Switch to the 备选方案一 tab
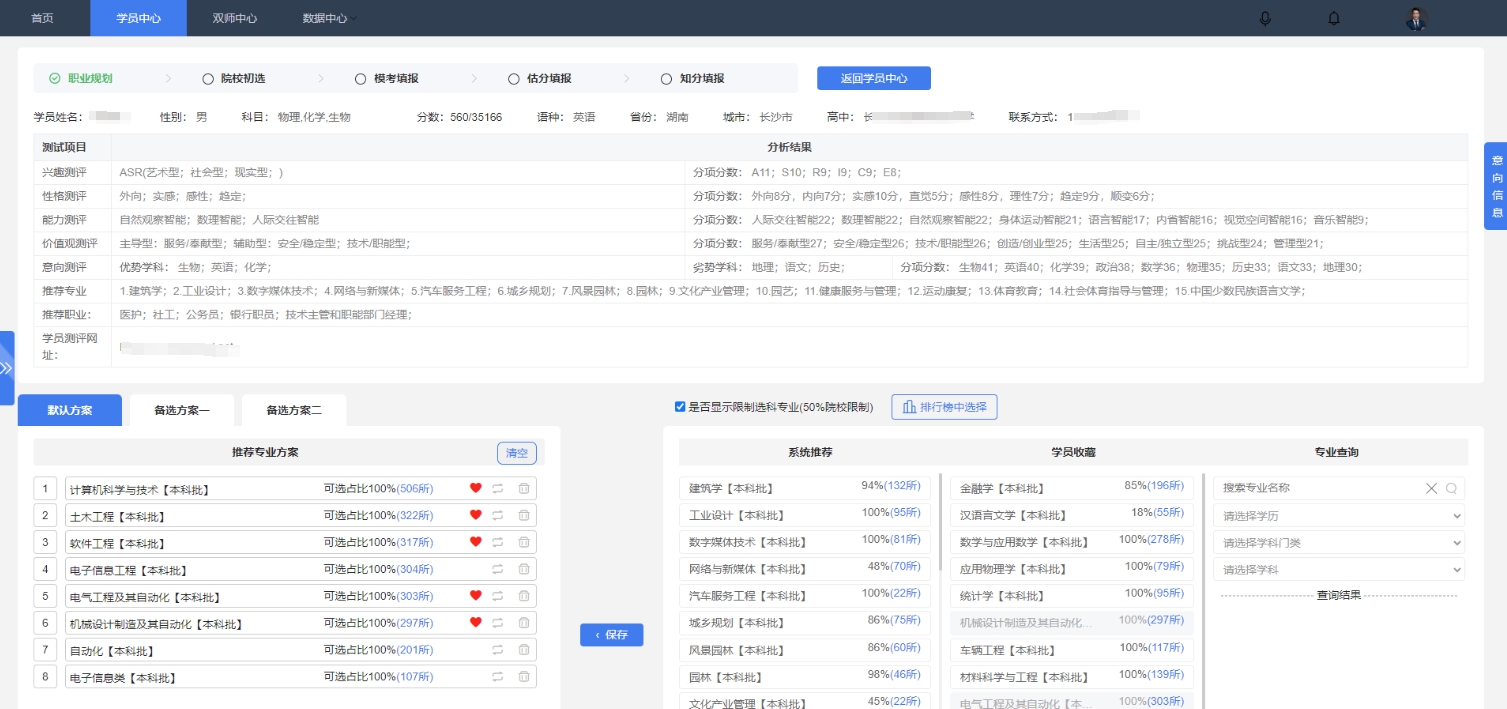 [181, 410]
